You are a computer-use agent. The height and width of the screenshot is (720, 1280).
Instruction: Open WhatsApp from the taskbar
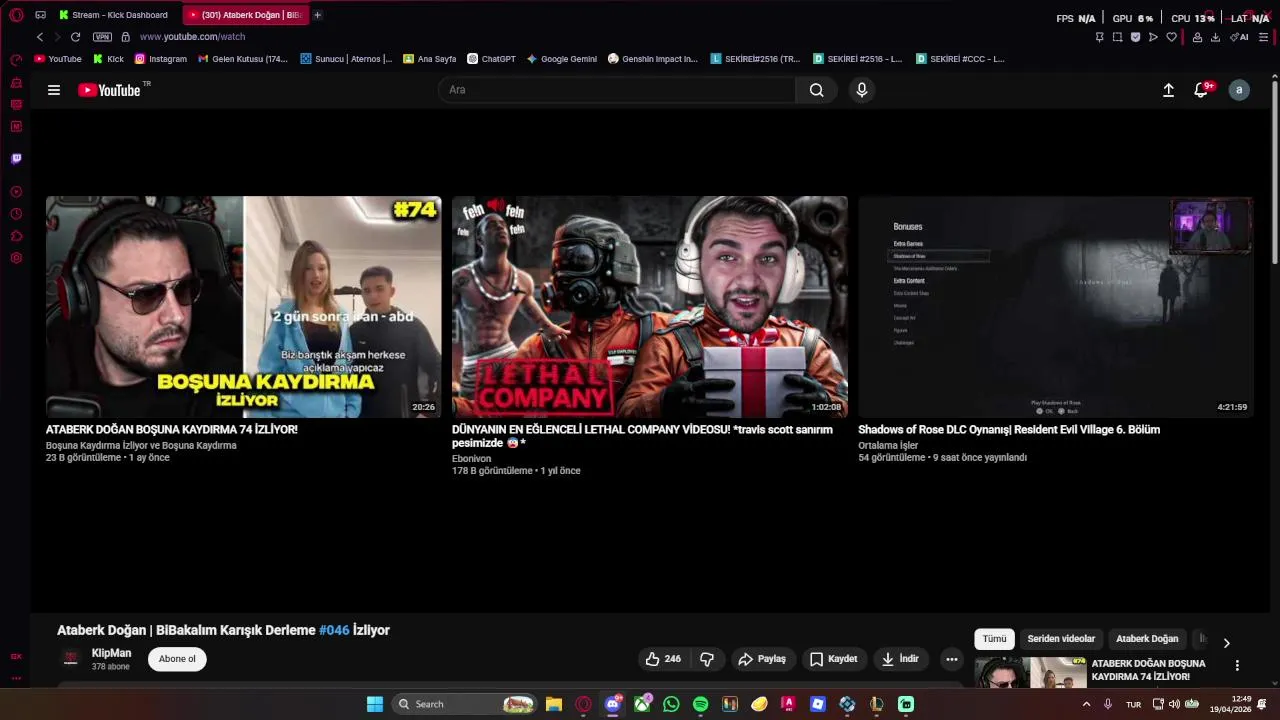pyautogui.click(x=671, y=704)
